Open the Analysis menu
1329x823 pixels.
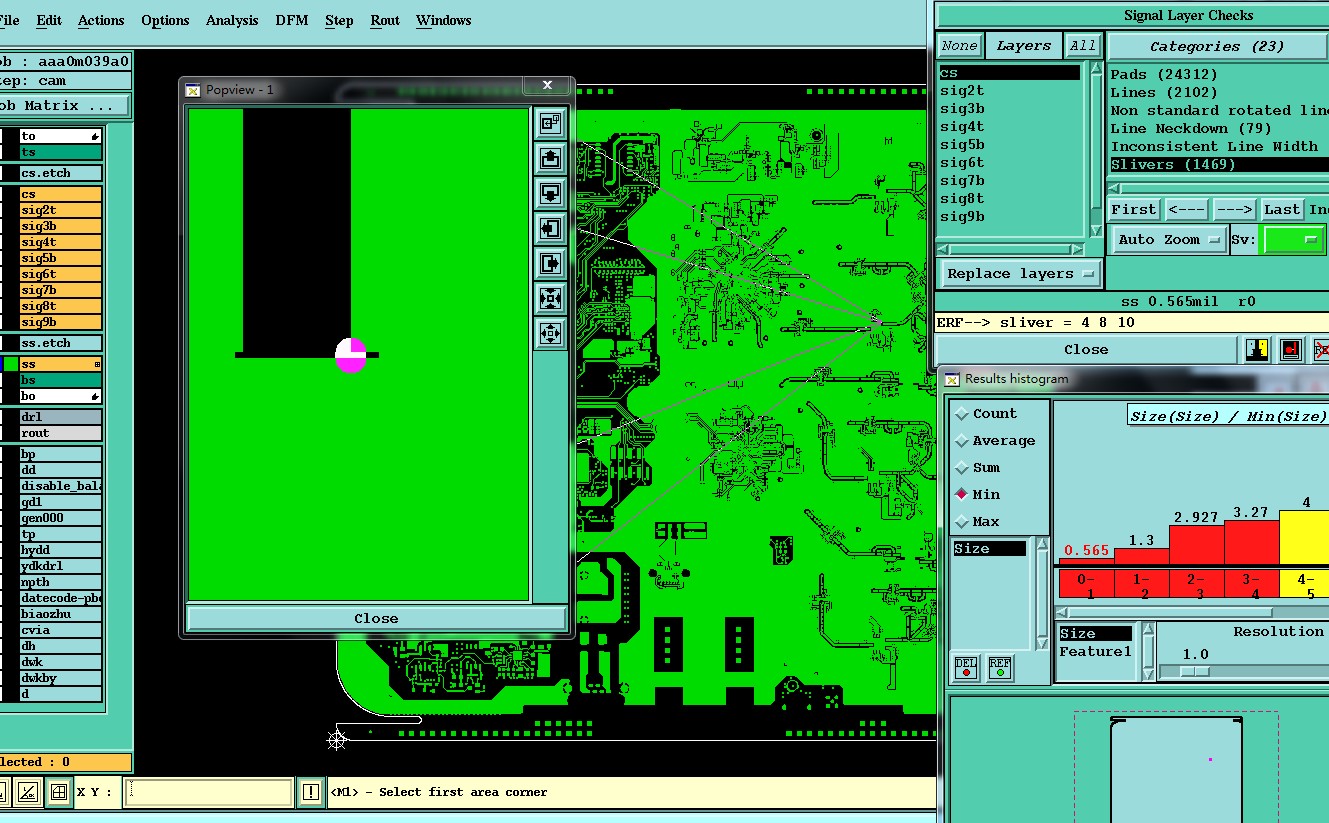pyautogui.click(x=232, y=20)
